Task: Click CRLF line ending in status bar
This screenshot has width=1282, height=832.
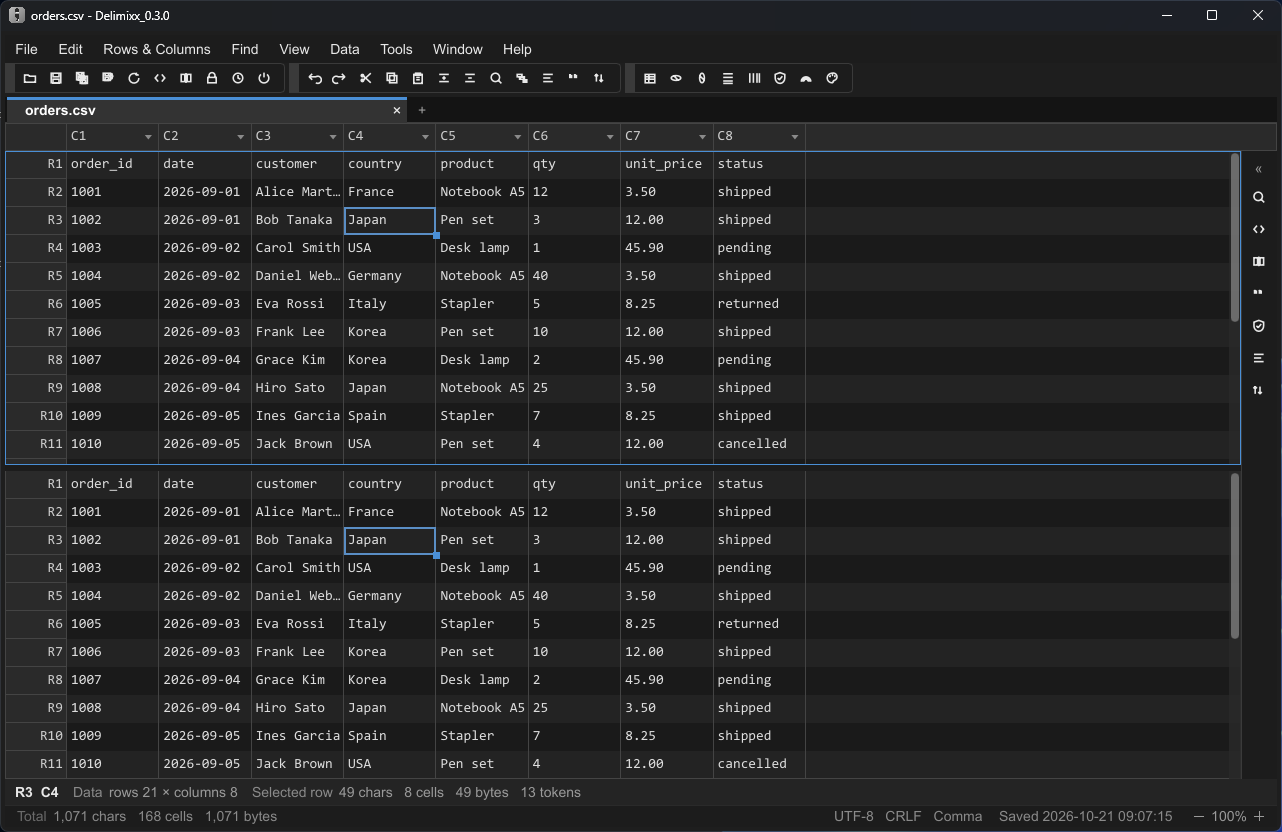Action: point(903,816)
